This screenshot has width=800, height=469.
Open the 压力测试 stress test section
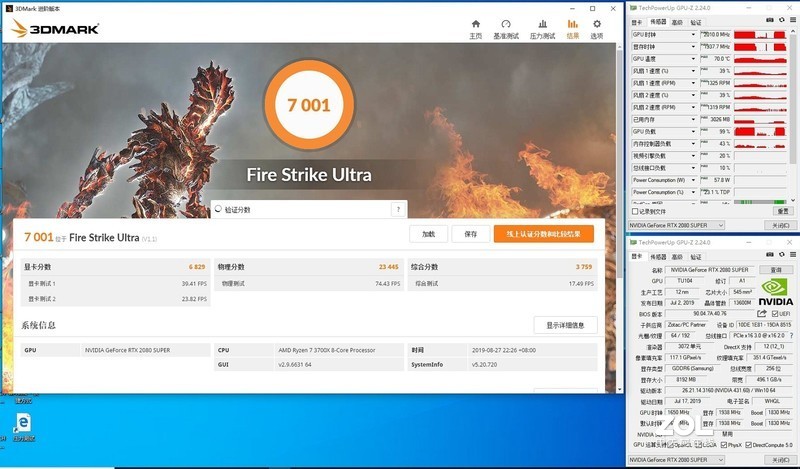[x=542, y=29]
